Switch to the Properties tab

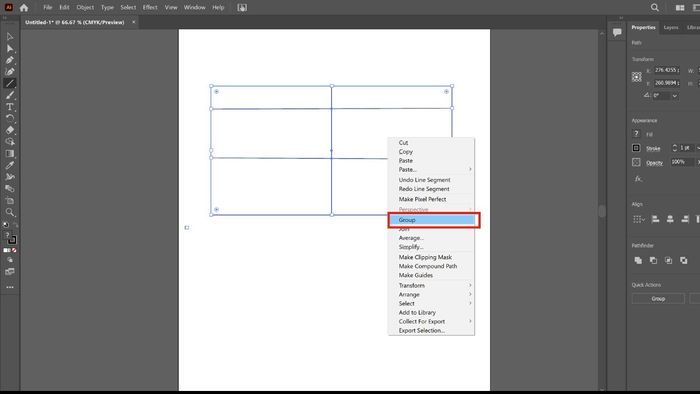[x=643, y=28]
